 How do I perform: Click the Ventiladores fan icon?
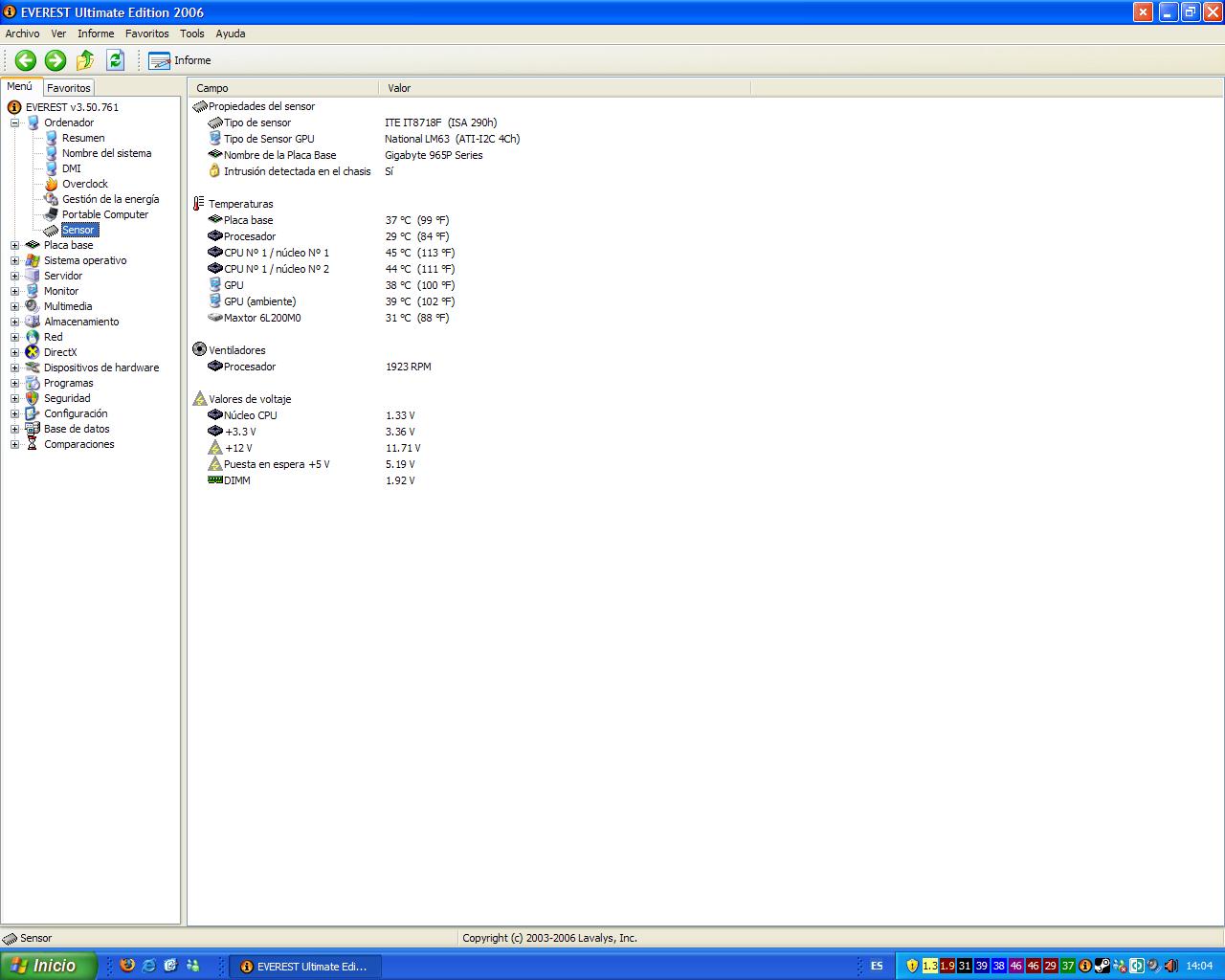coord(199,350)
